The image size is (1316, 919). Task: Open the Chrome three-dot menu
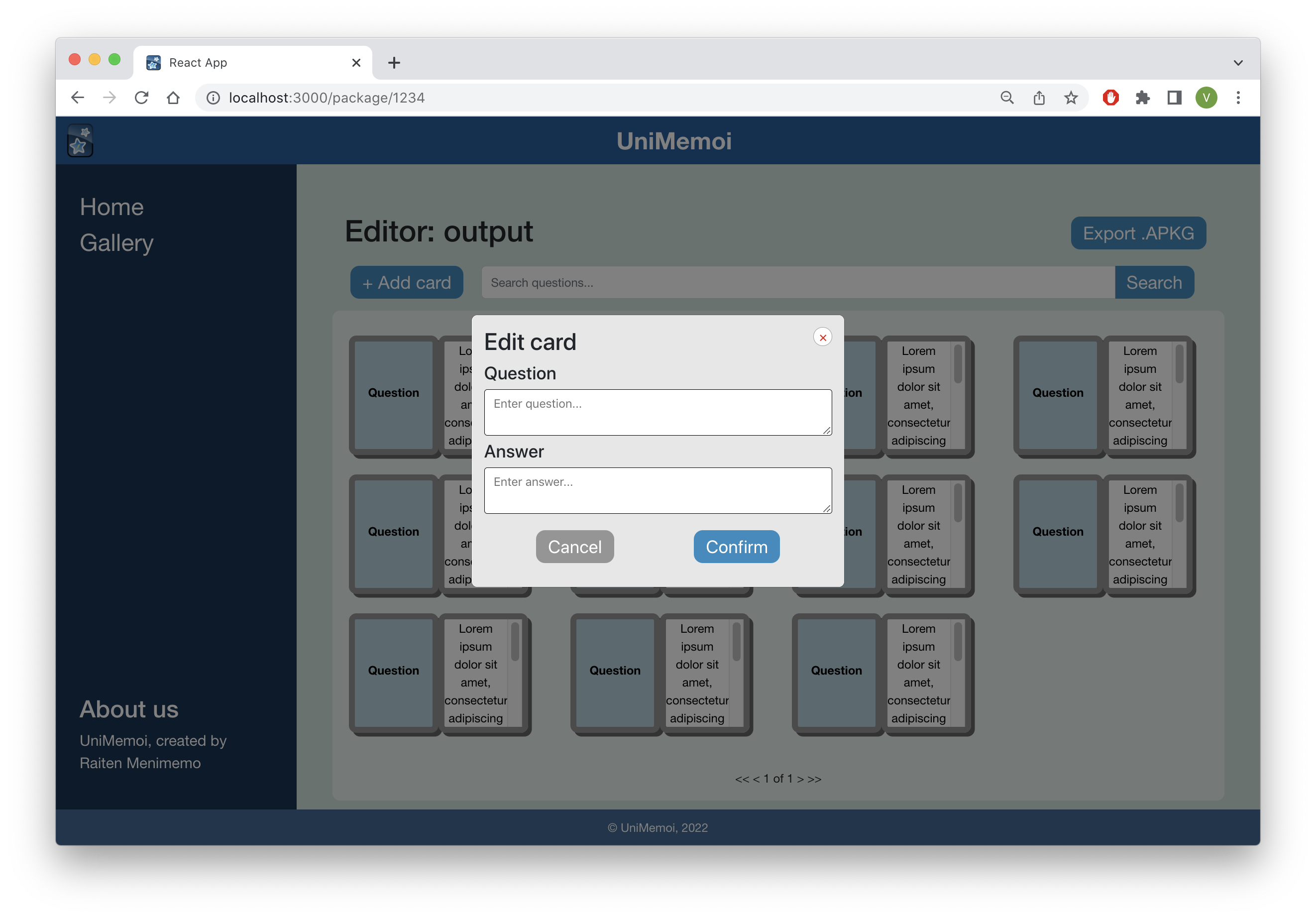tap(1238, 98)
